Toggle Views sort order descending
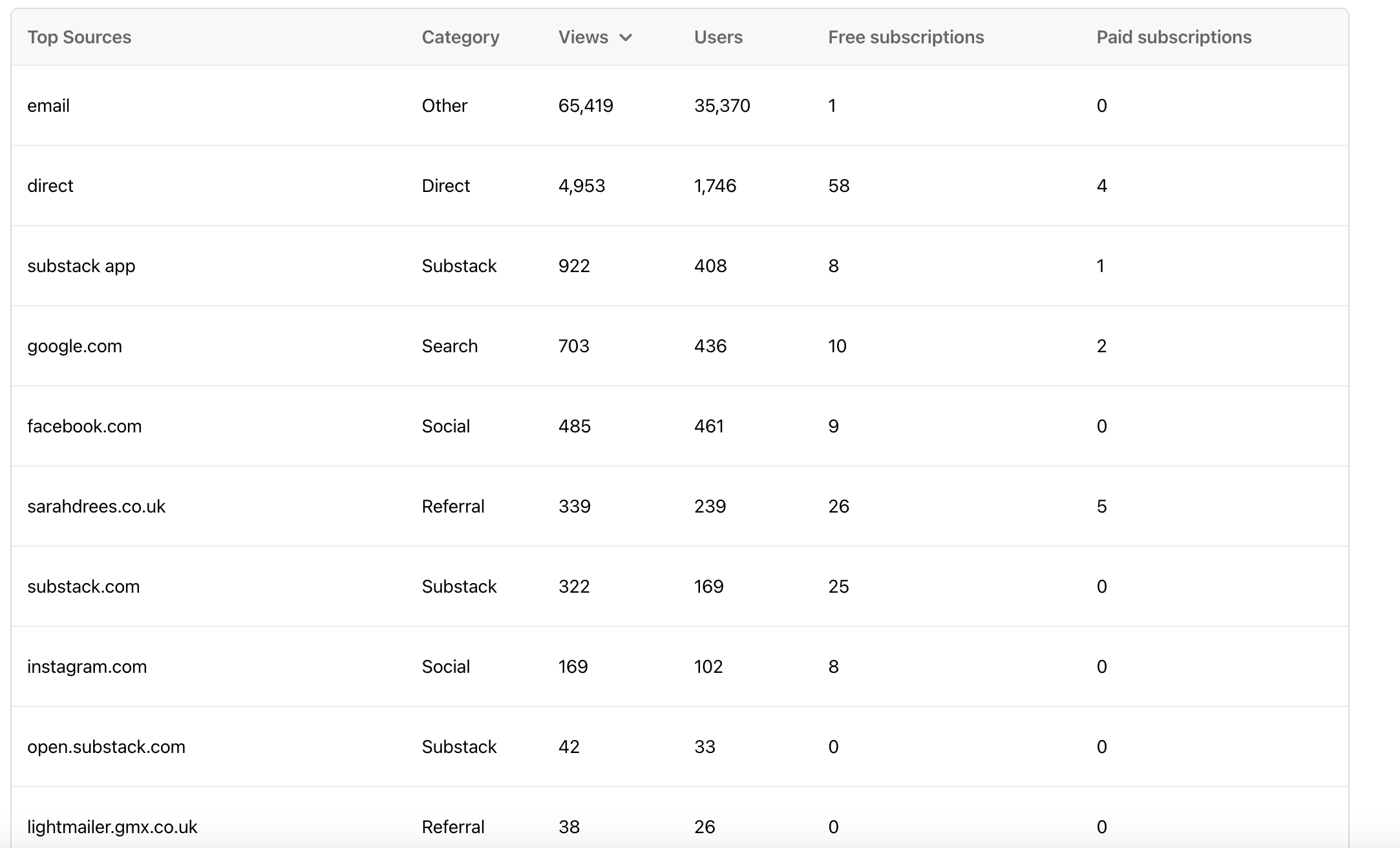Image resolution: width=1400 pixels, height=848 pixels. click(582, 37)
